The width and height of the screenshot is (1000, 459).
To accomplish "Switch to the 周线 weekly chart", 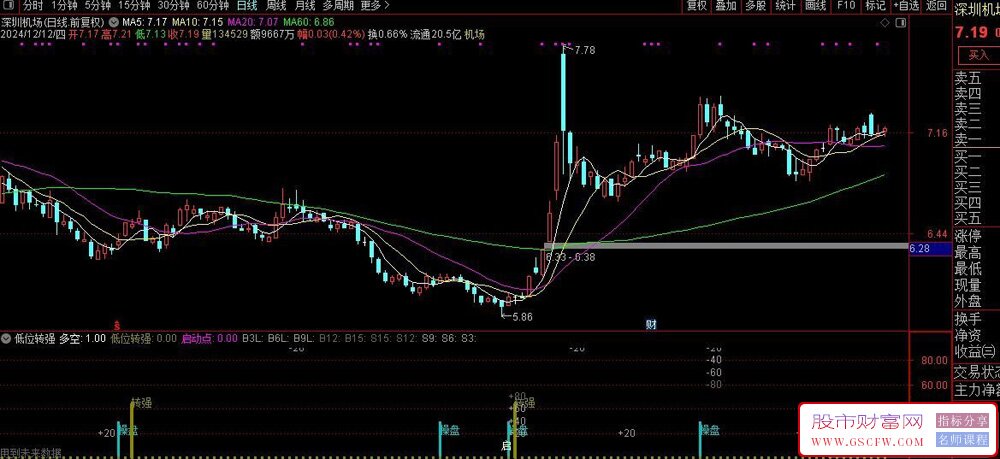I will point(276,6).
